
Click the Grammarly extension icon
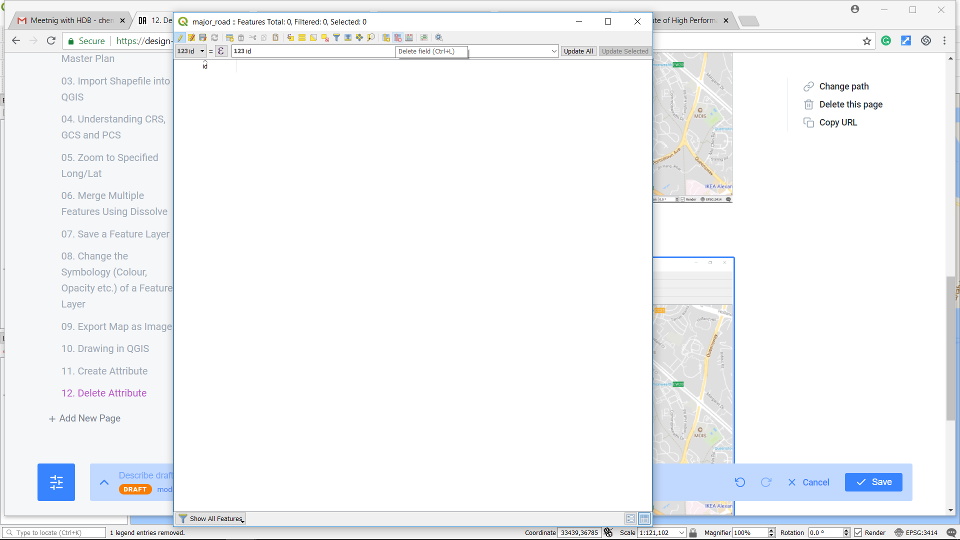coord(886,41)
